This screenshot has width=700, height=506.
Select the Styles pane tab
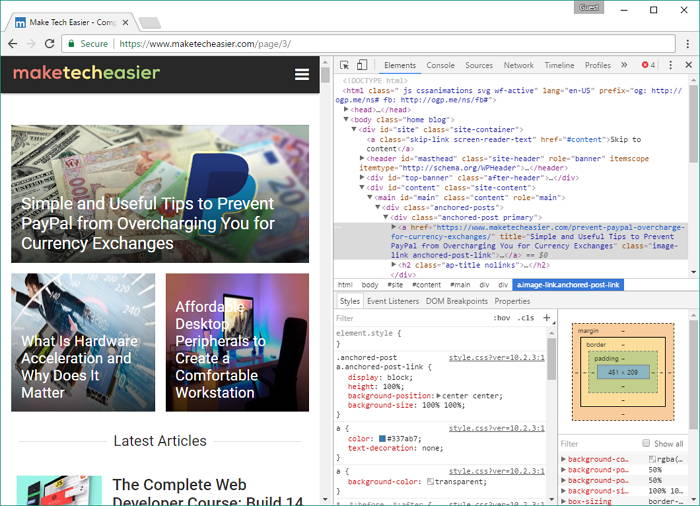click(x=350, y=301)
